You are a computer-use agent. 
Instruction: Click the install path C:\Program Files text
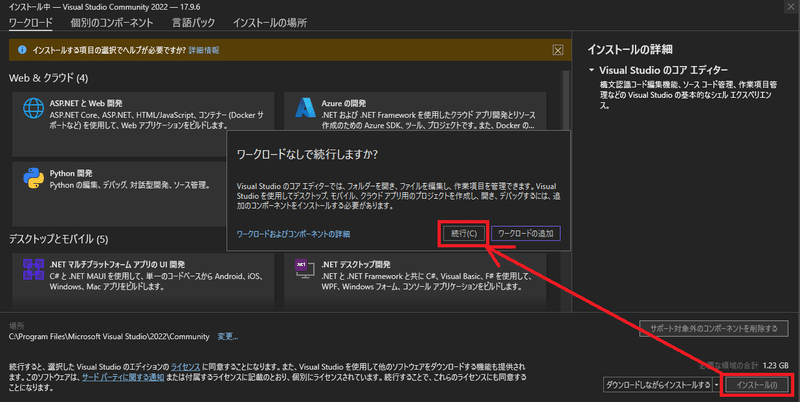(109, 337)
